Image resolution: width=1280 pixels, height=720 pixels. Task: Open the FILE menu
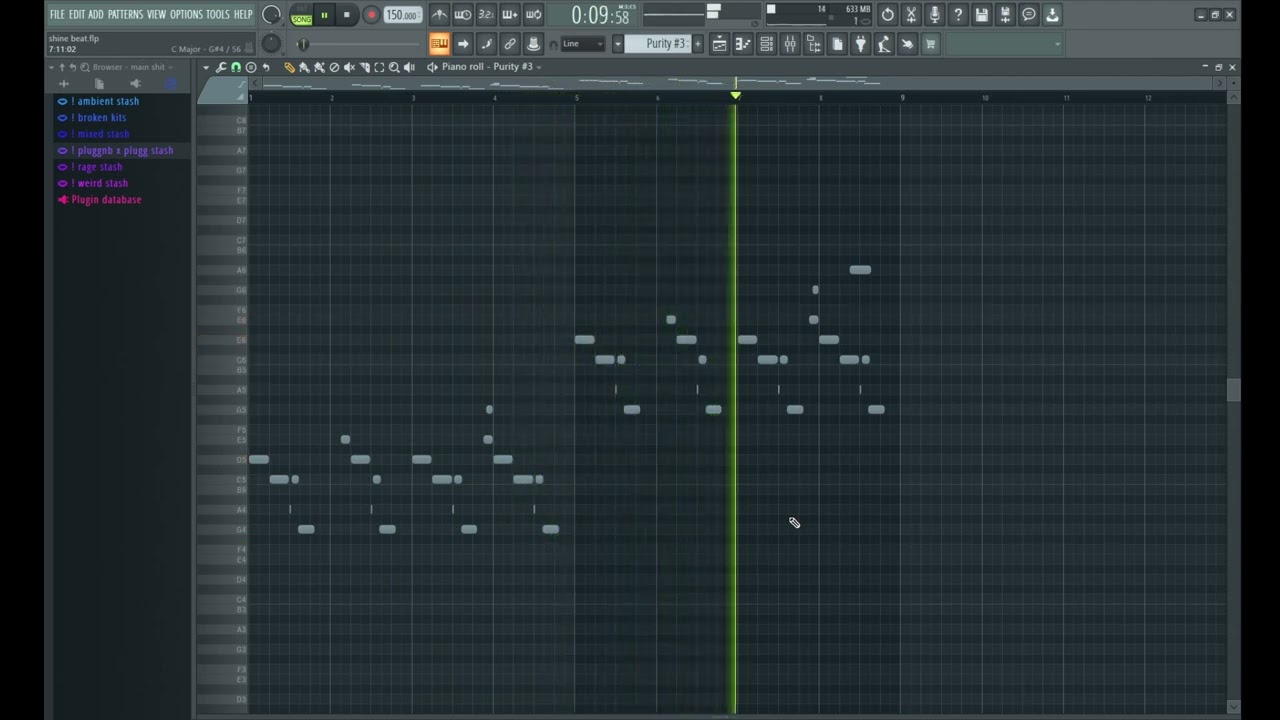[57, 15]
